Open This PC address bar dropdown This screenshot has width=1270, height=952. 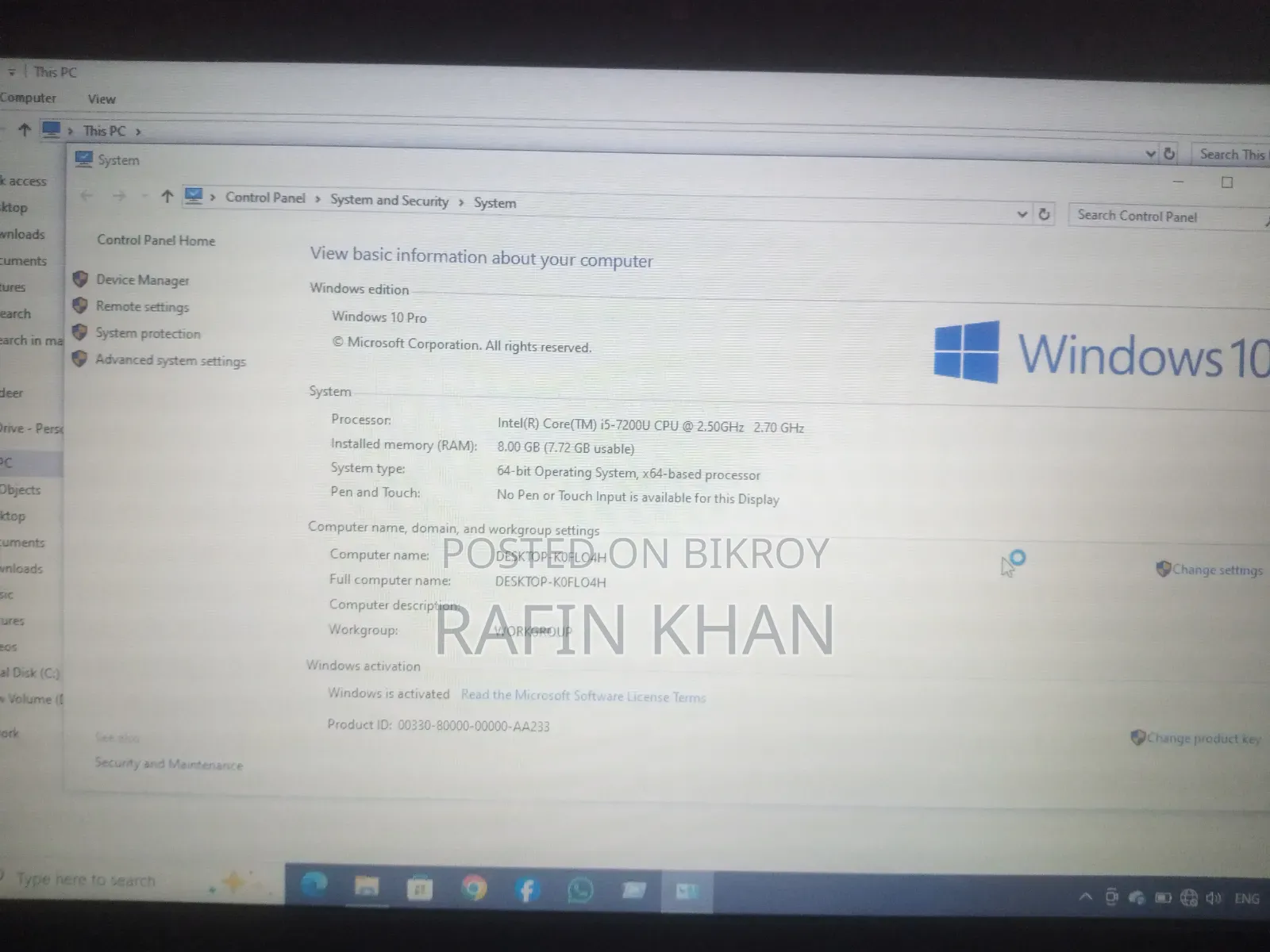[x=1150, y=154]
